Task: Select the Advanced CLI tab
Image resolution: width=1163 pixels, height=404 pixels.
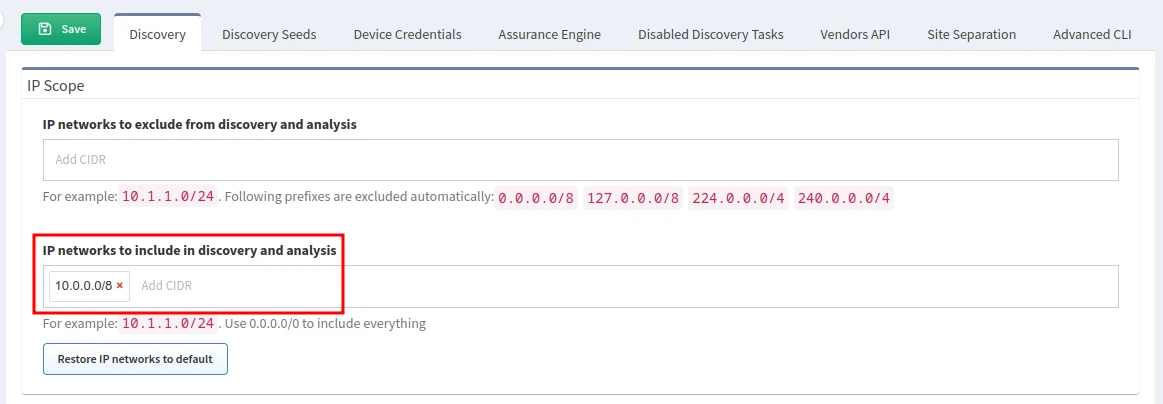Action: pos(1092,34)
